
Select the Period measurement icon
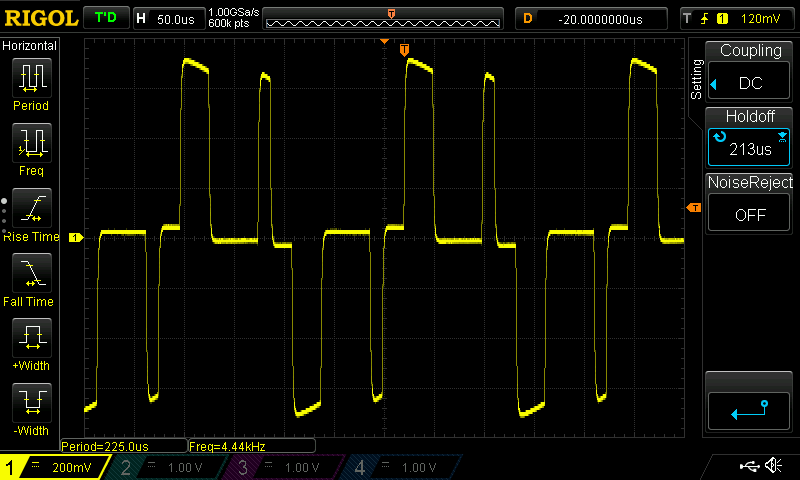coord(32,78)
